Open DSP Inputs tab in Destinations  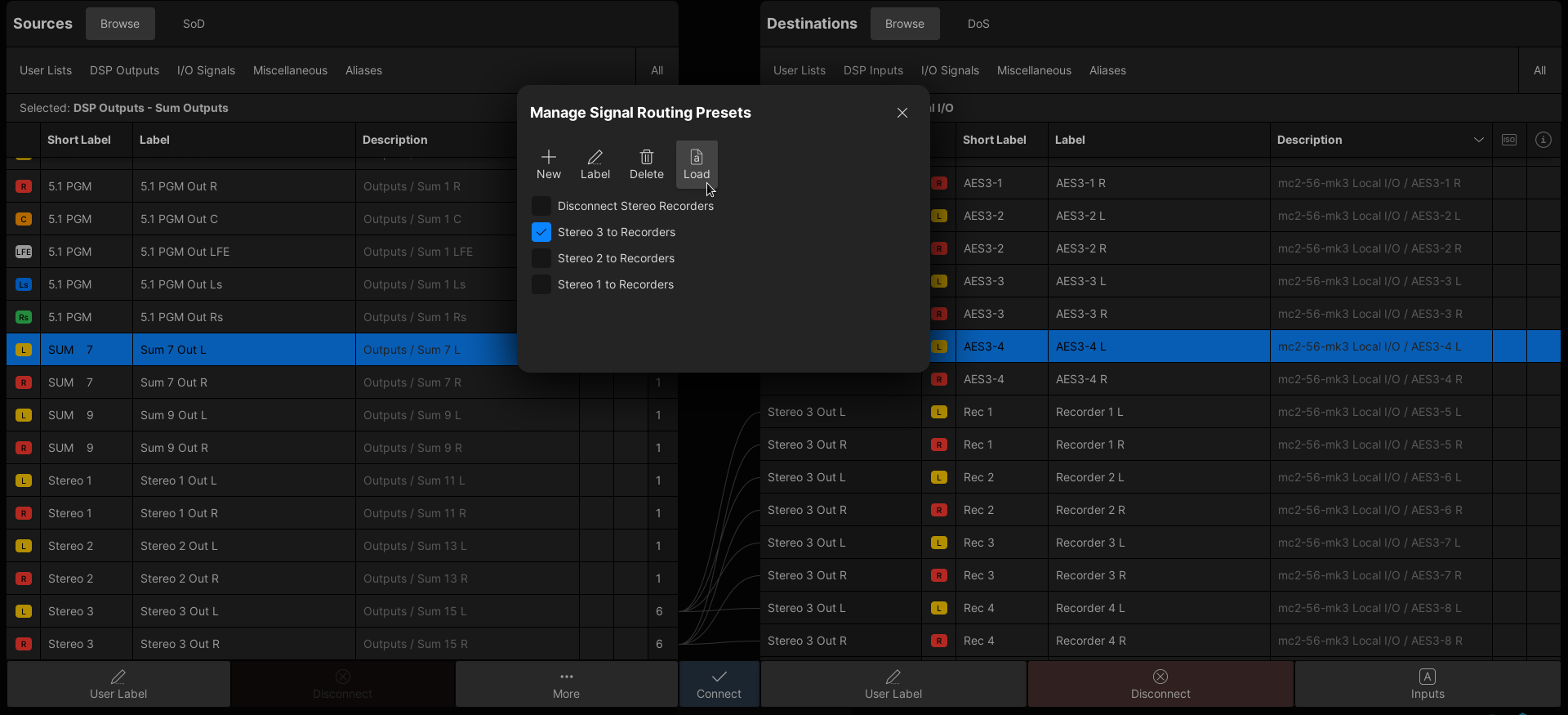(873, 70)
